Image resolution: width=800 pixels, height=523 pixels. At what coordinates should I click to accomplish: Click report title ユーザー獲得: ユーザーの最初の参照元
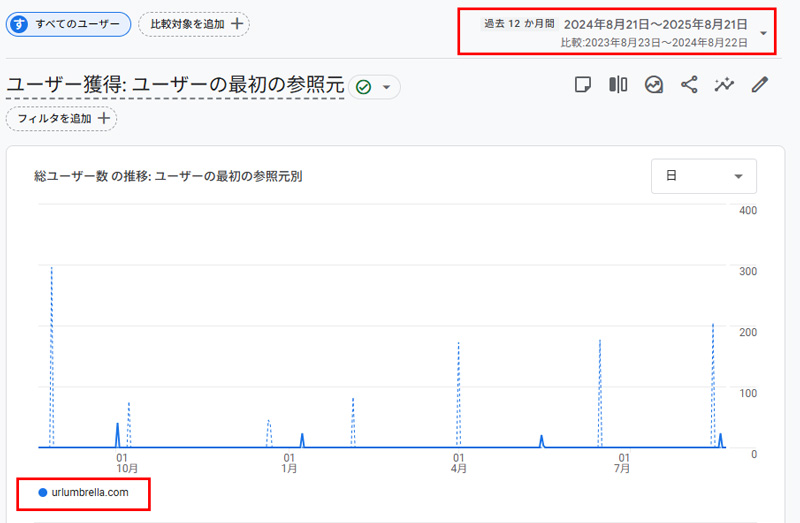tap(176, 85)
